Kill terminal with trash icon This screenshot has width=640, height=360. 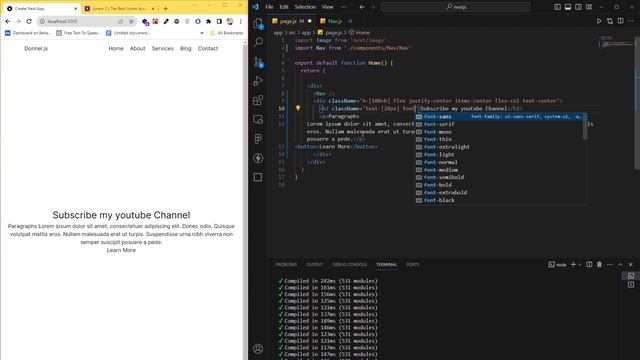[599, 264]
